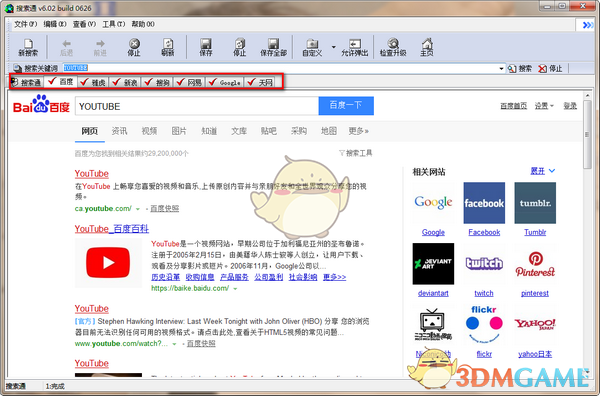600x396 pixels.
Task: Click the Baidu logo
Action: click(41, 105)
